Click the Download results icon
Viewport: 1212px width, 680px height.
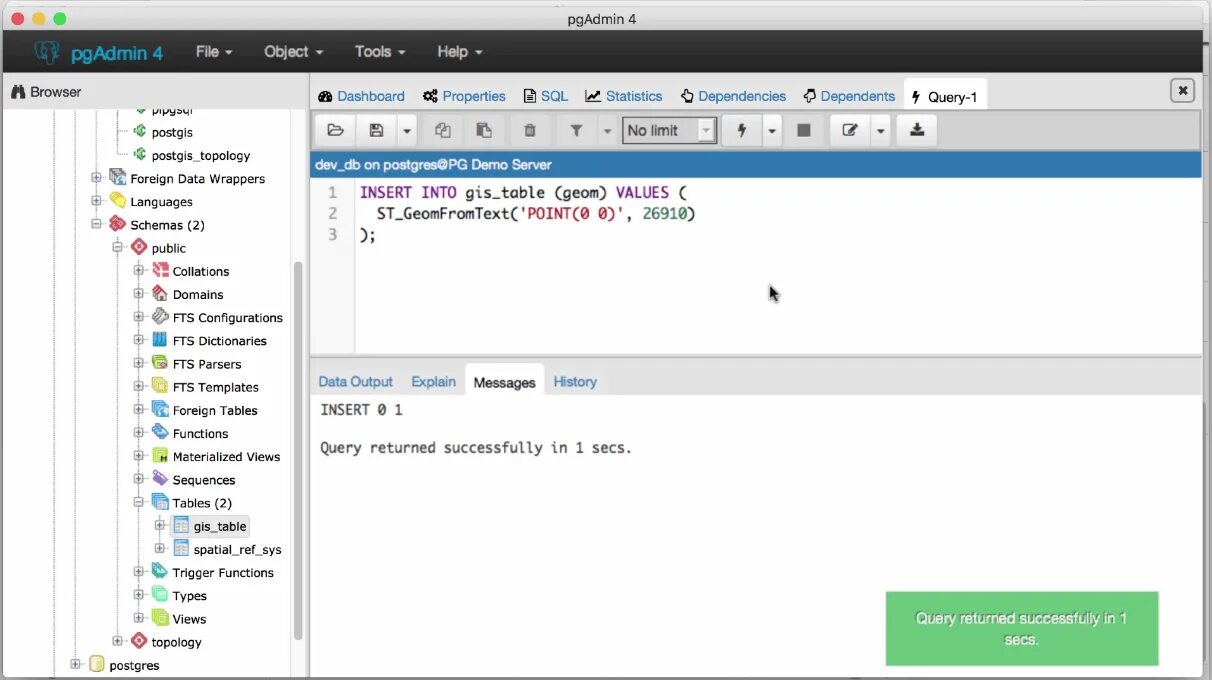click(x=917, y=130)
